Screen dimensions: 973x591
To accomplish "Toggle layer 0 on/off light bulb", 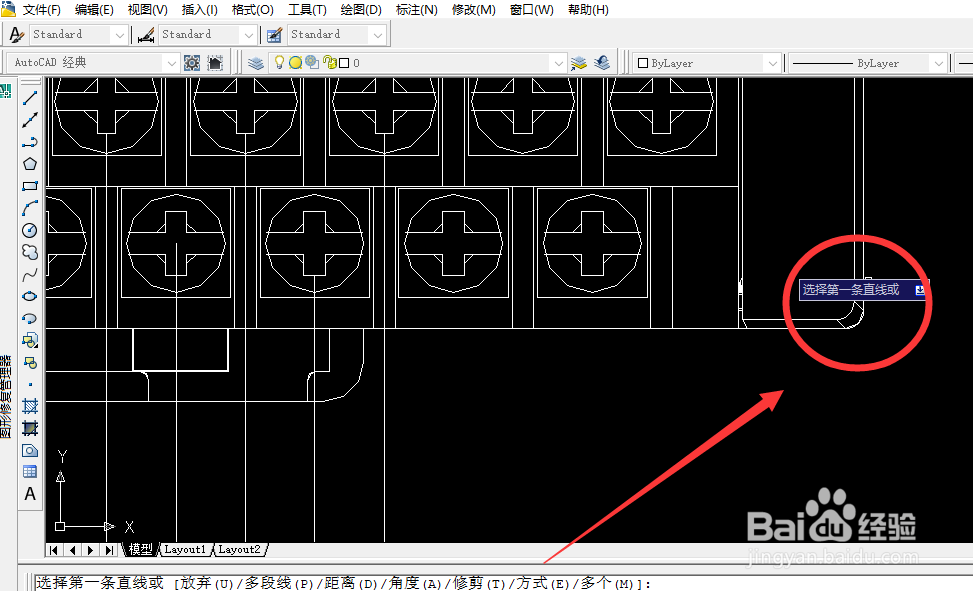I will [279, 62].
